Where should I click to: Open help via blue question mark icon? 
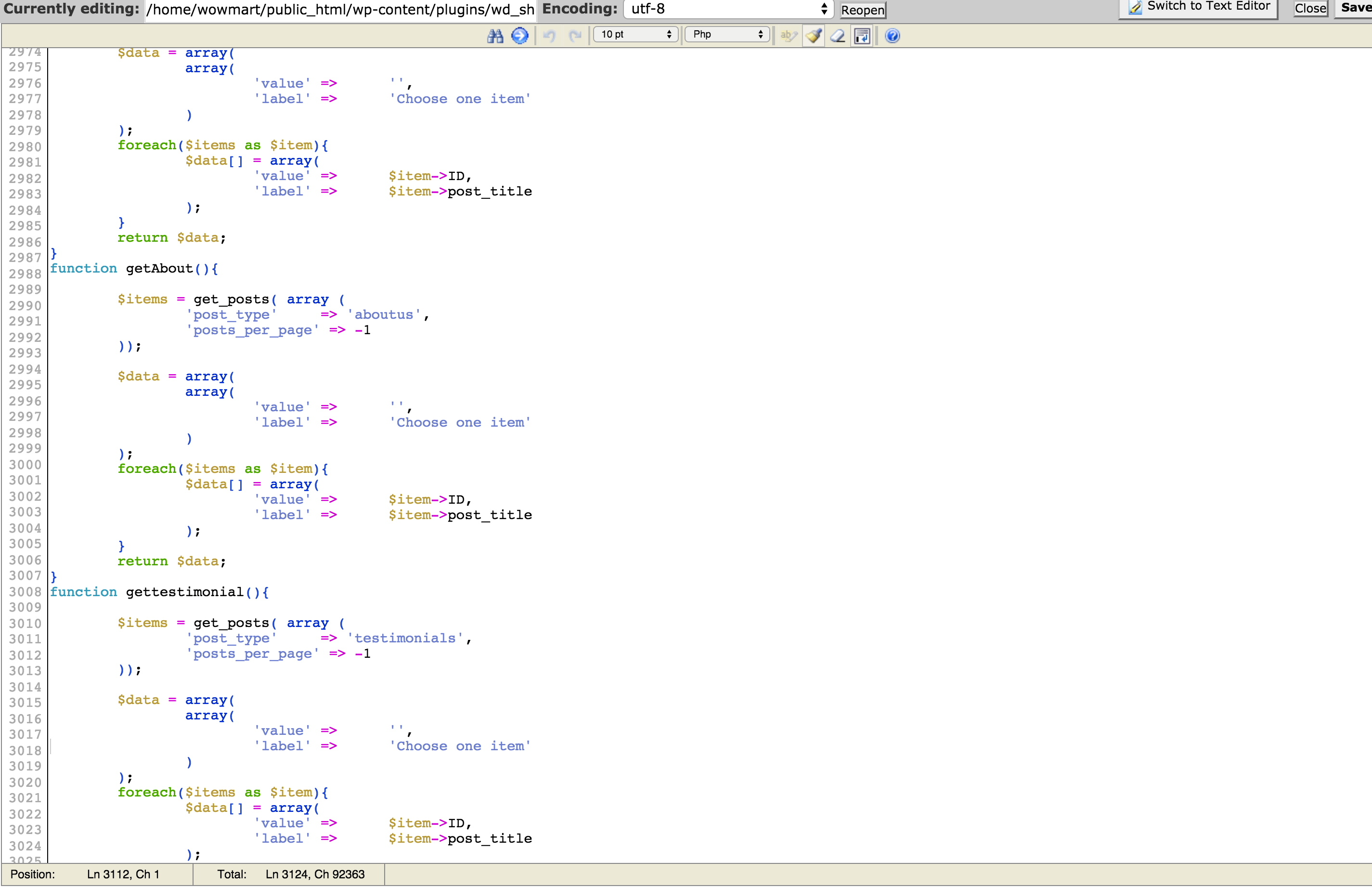point(893,36)
